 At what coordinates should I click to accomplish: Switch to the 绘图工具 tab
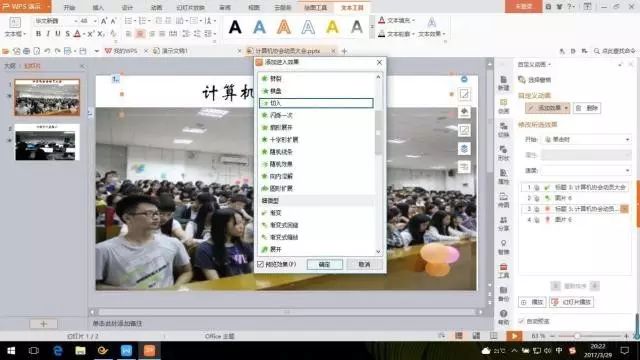pos(316,7)
